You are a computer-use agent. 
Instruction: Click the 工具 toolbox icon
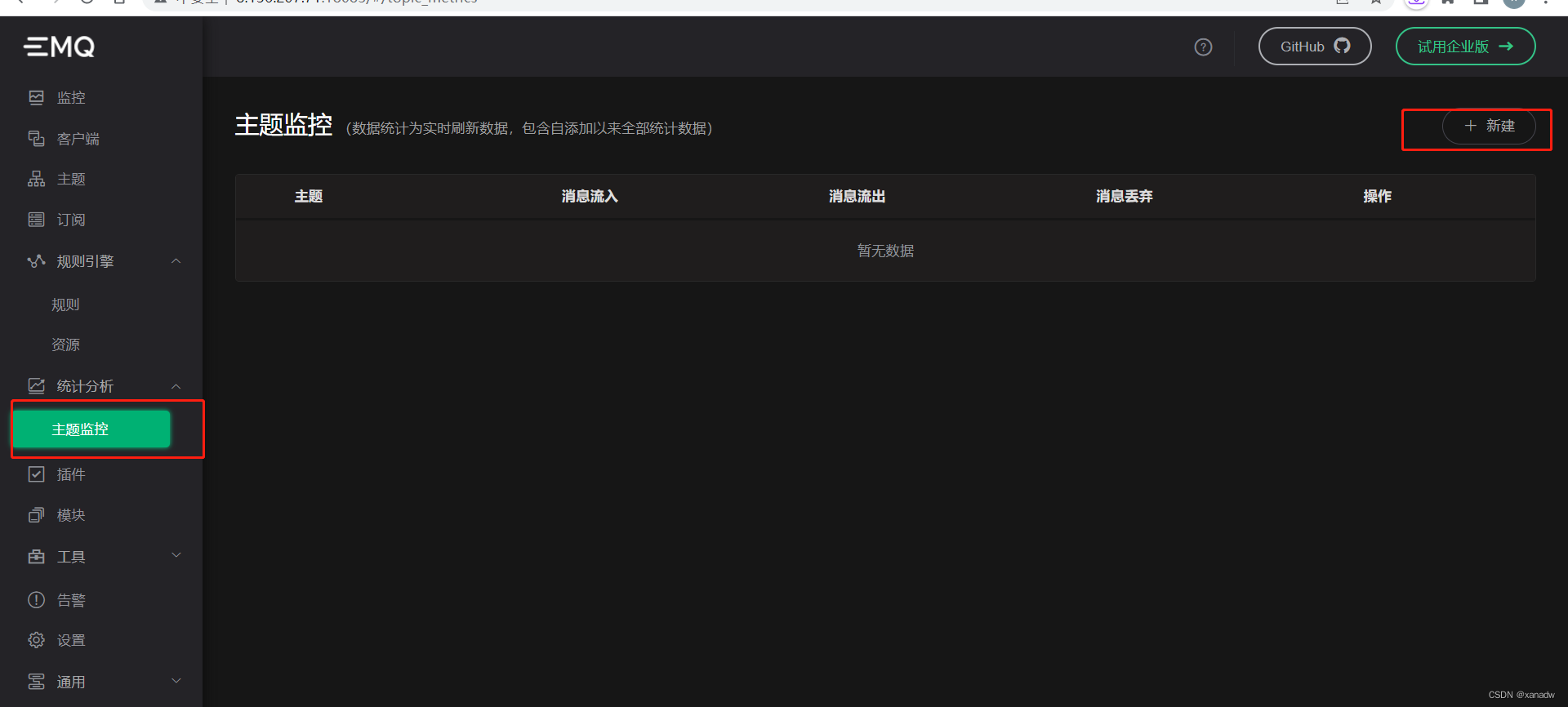(x=36, y=557)
